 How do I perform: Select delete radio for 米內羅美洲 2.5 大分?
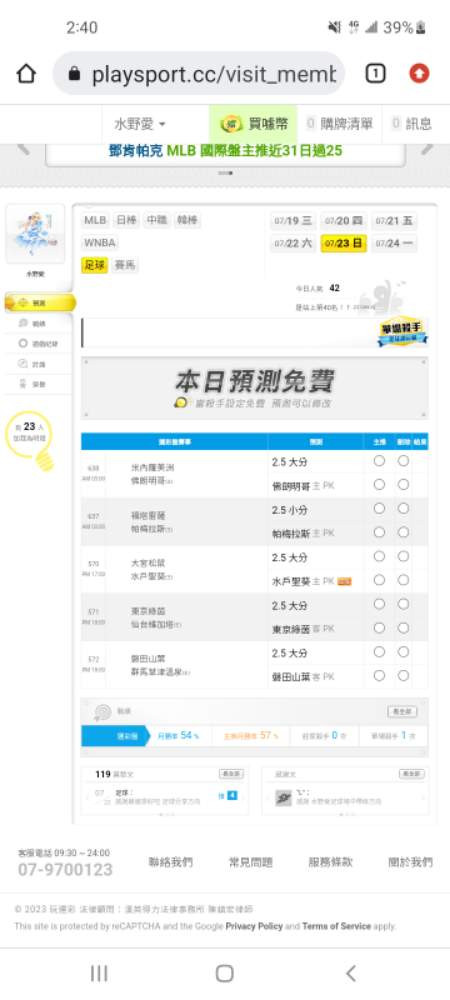coord(403,461)
